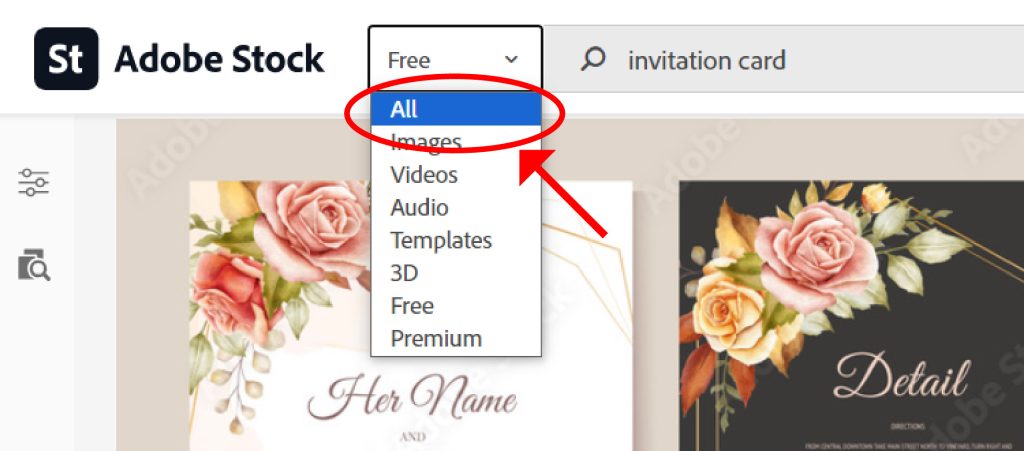Click the magnifying glass search icon
This screenshot has width=1024, height=451.
point(592,60)
